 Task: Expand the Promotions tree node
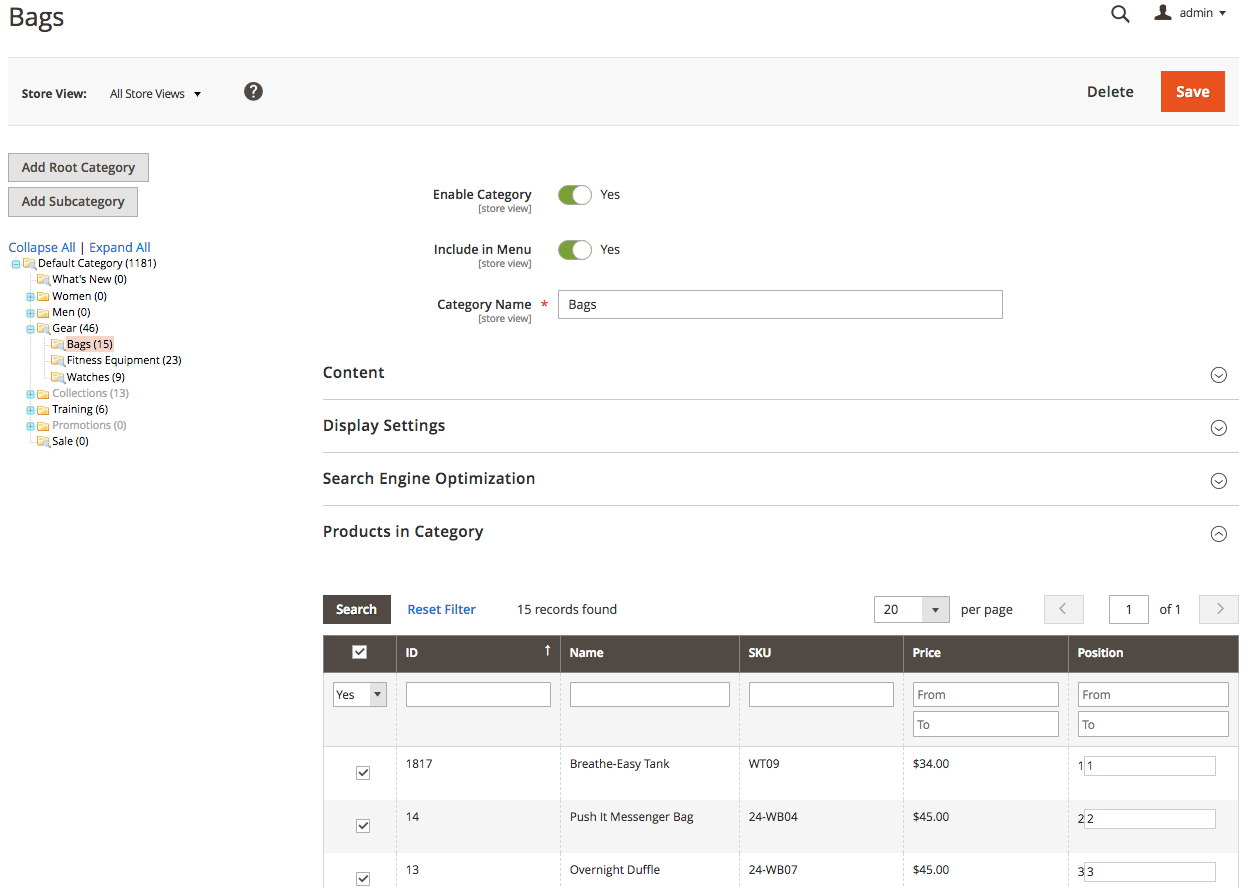pos(30,426)
